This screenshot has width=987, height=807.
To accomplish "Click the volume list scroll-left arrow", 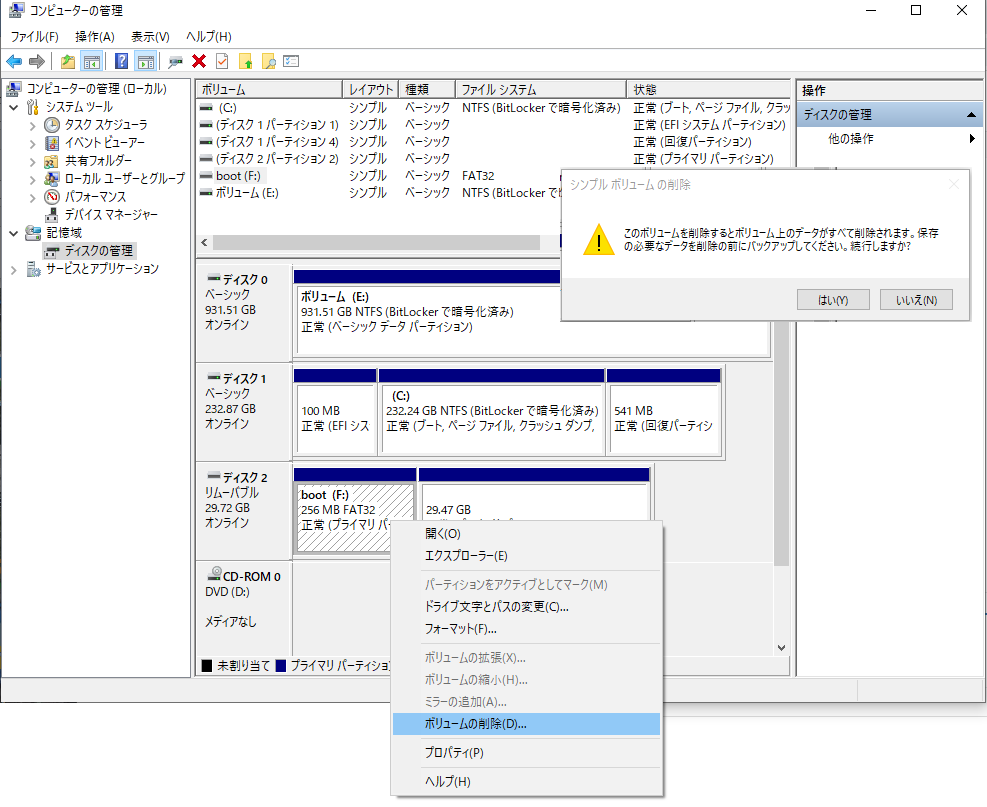I will pos(205,243).
